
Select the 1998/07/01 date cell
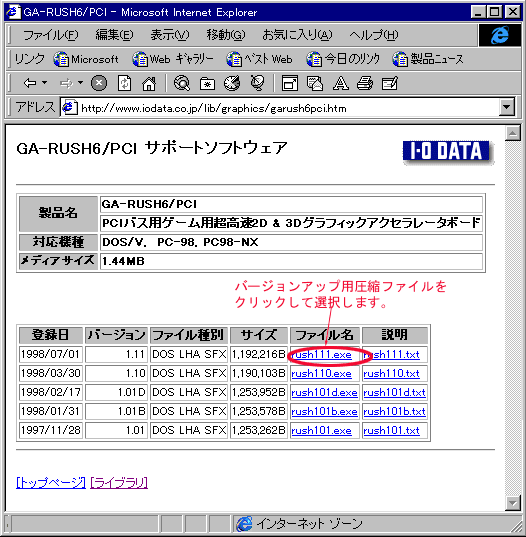50,354
